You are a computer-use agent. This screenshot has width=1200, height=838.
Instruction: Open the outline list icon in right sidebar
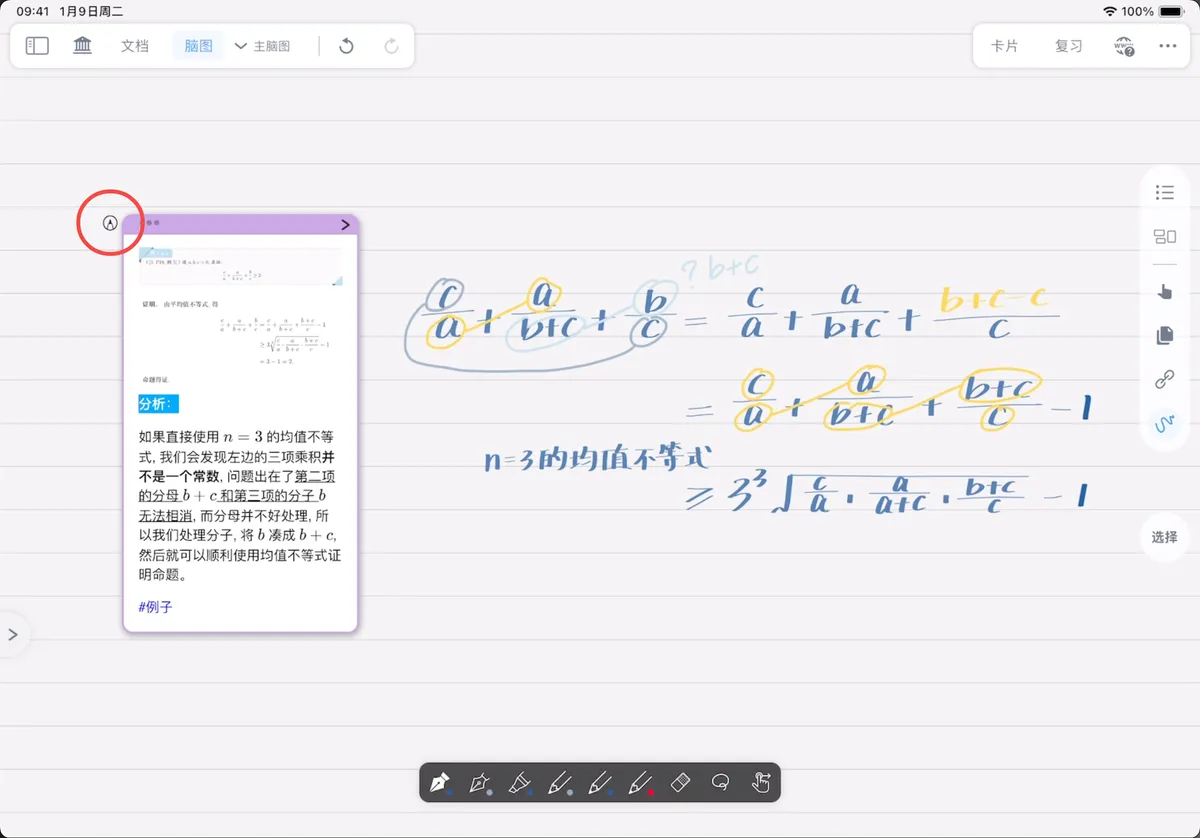[x=1164, y=192]
